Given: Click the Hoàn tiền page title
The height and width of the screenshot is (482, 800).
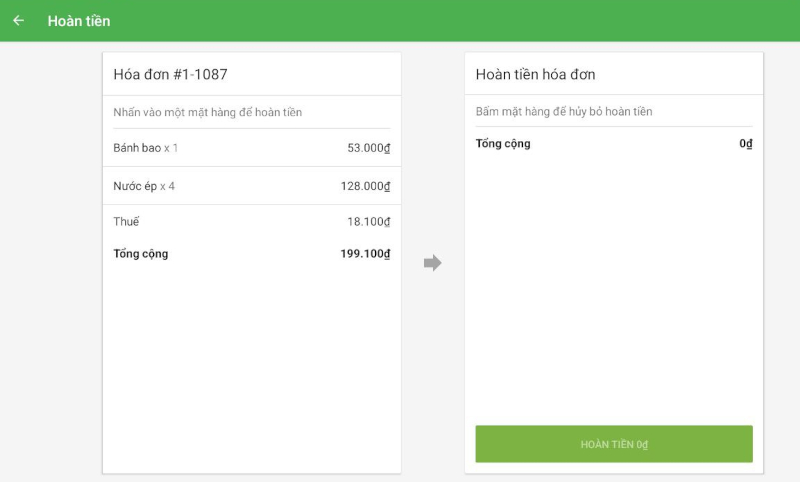Looking at the screenshot, I should pyautogui.click(x=79, y=20).
